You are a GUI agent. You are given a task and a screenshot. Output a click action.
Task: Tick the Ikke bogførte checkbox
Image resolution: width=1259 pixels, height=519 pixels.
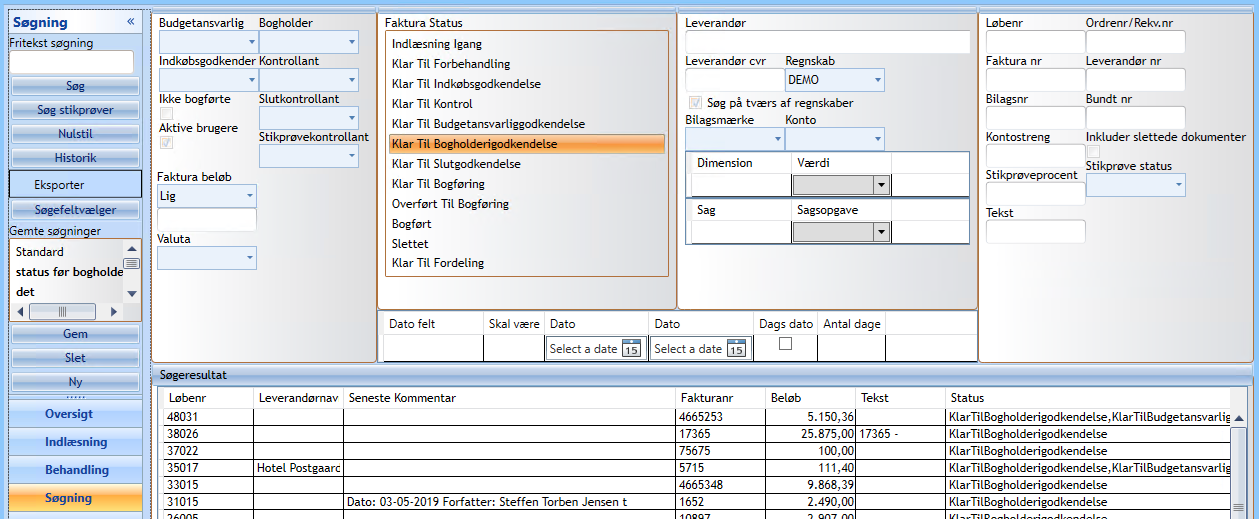(166, 114)
